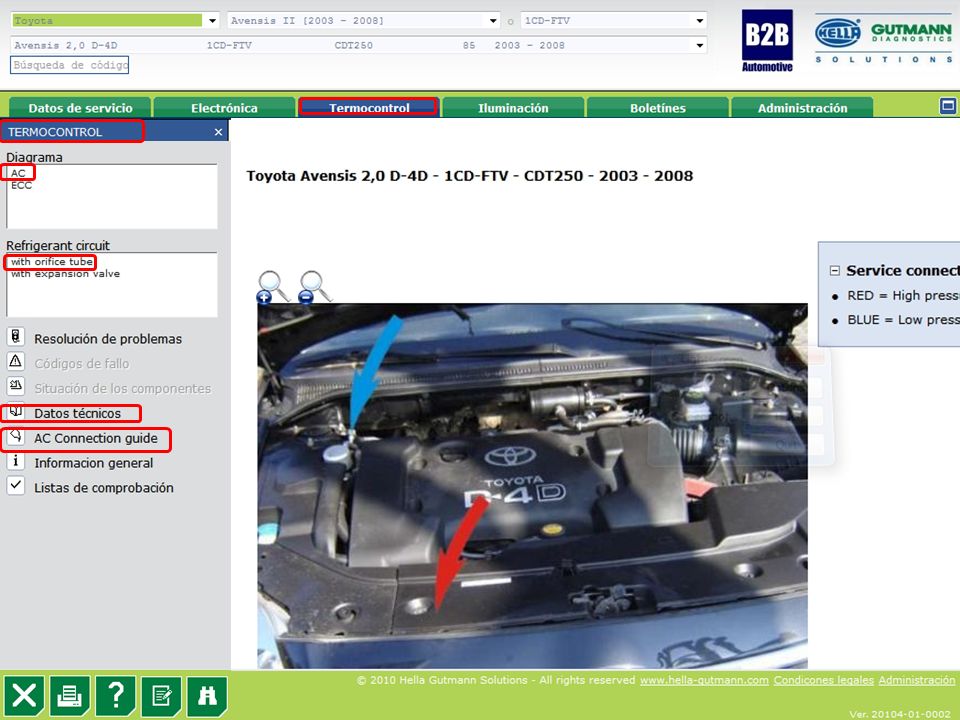Image resolution: width=960 pixels, height=720 pixels.
Task: Click the BLUE = Low pressure entry
Action: coord(903,320)
